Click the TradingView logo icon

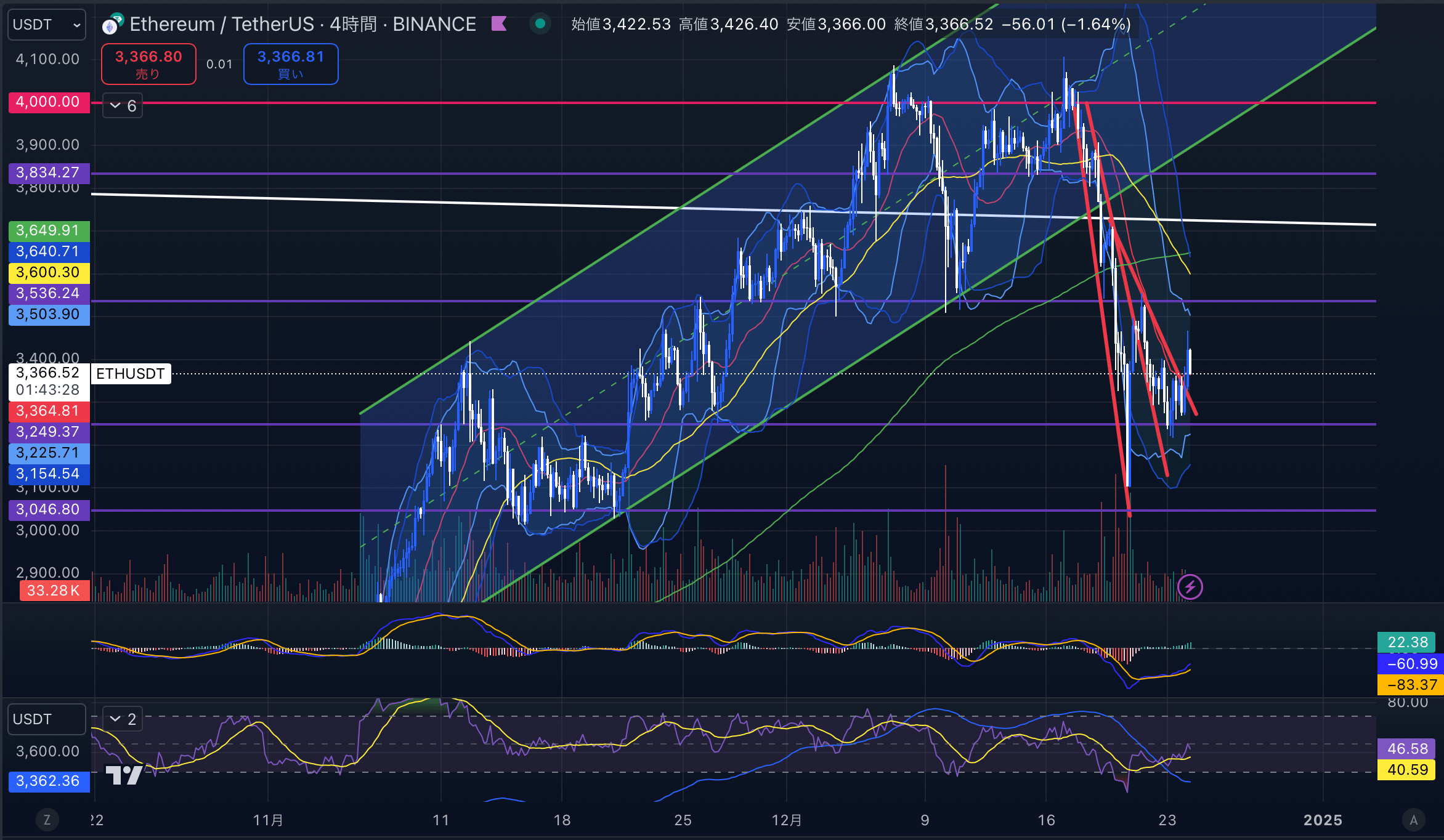pos(124,775)
